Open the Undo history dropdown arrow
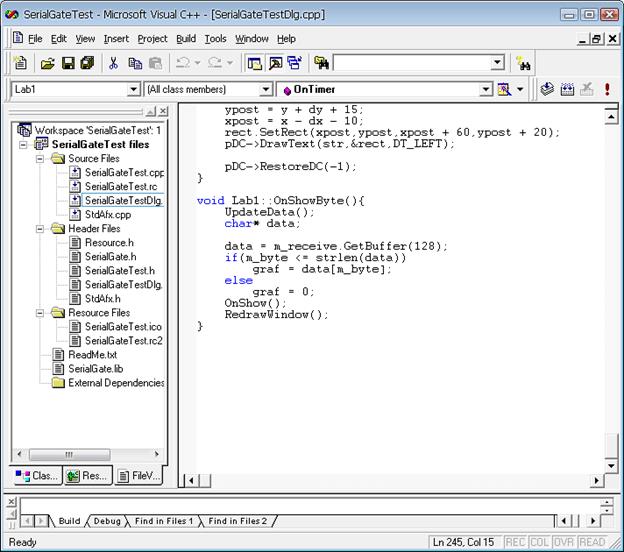Image resolution: width=624 pixels, height=552 pixels. pyautogui.click(x=197, y=63)
